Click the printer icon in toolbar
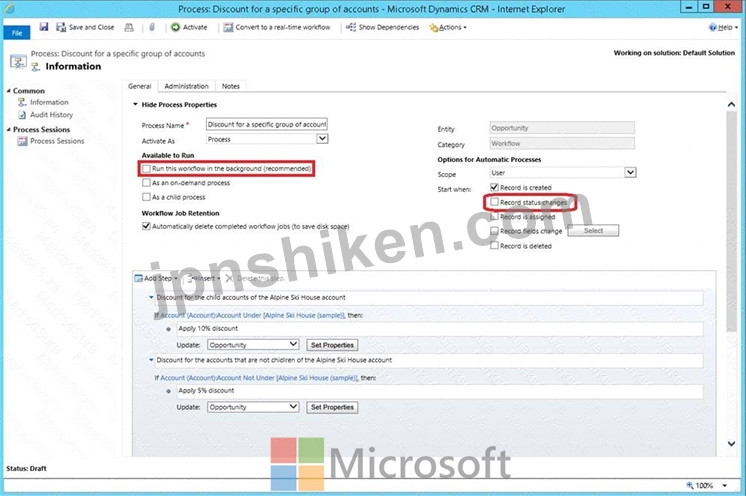 coord(129,28)
